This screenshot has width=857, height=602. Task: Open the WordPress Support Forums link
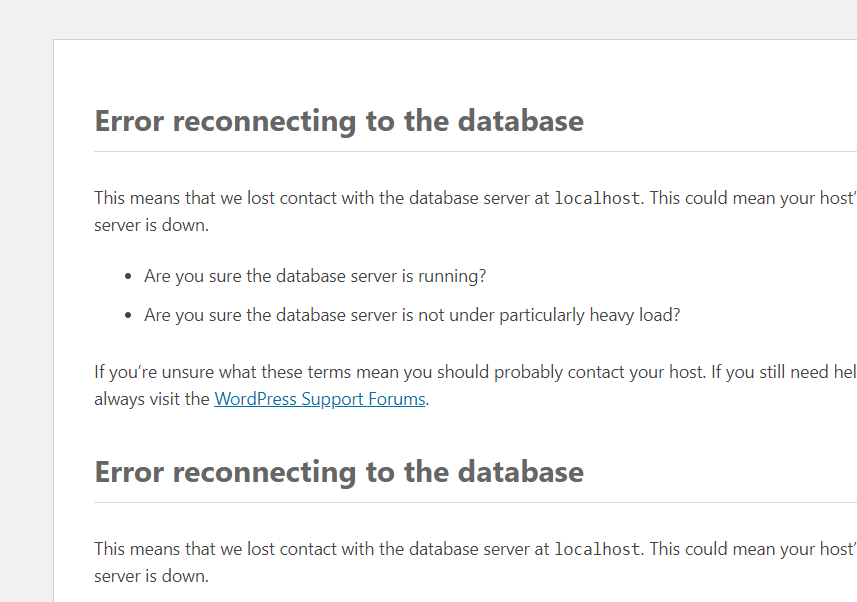[x=320, y=399]
